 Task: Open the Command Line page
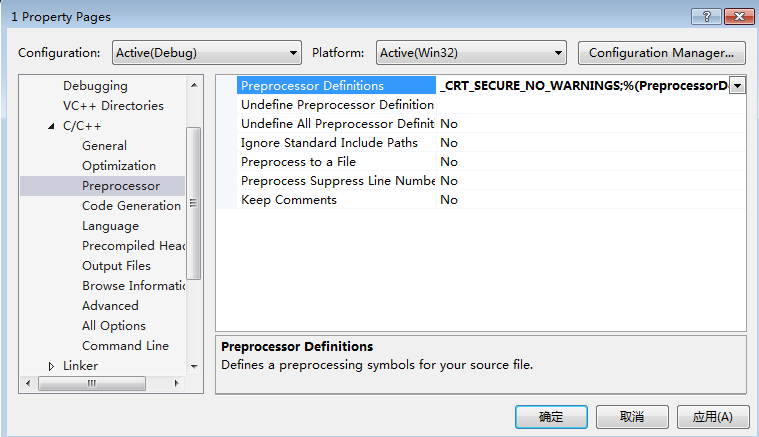(125, 346)
